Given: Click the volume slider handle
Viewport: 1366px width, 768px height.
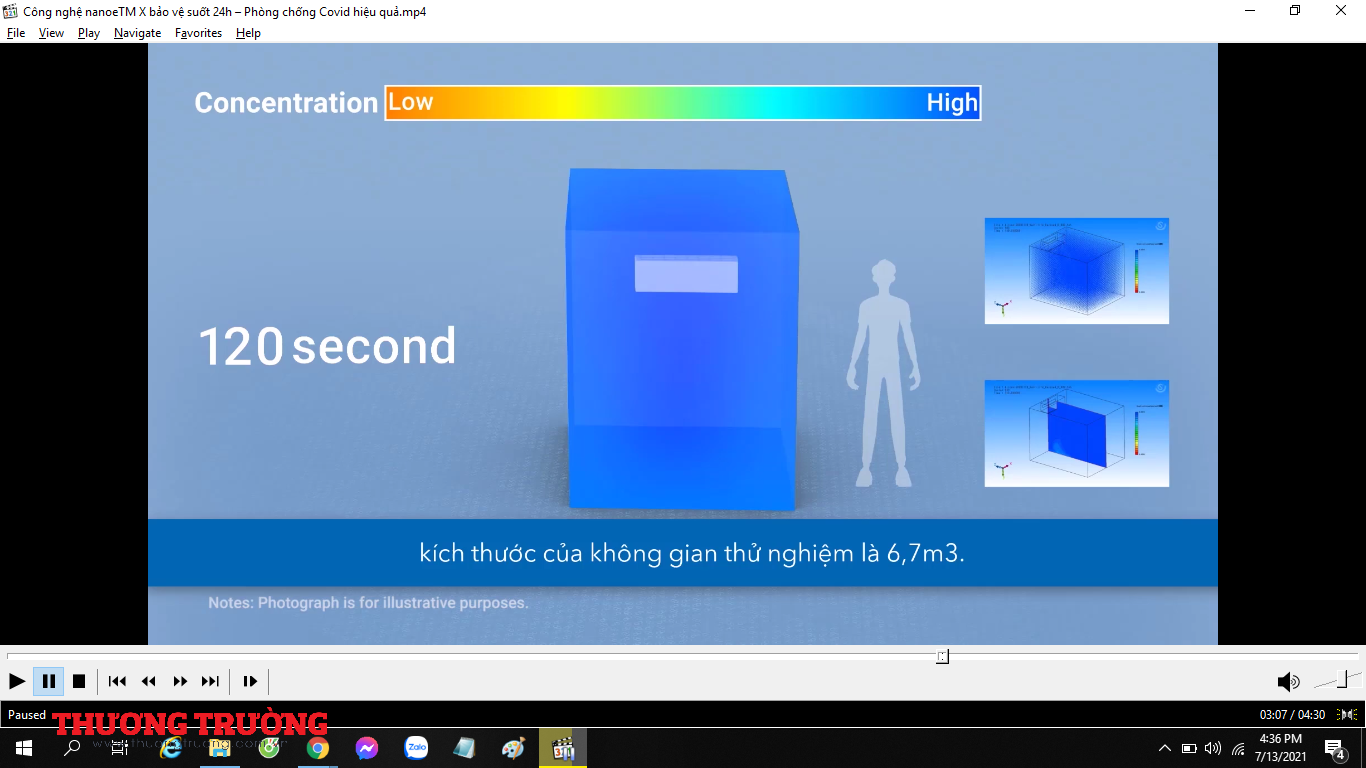Looking at the screenshot, I should coord(1347,679).
